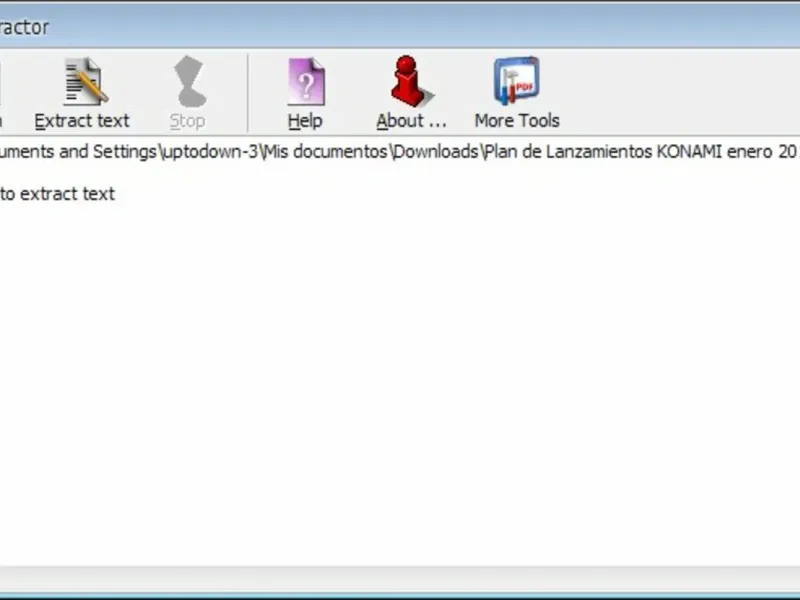The image size is (800, 600).
Task: Click the grey status bar at bottom
Action: [x=400, y=580]
